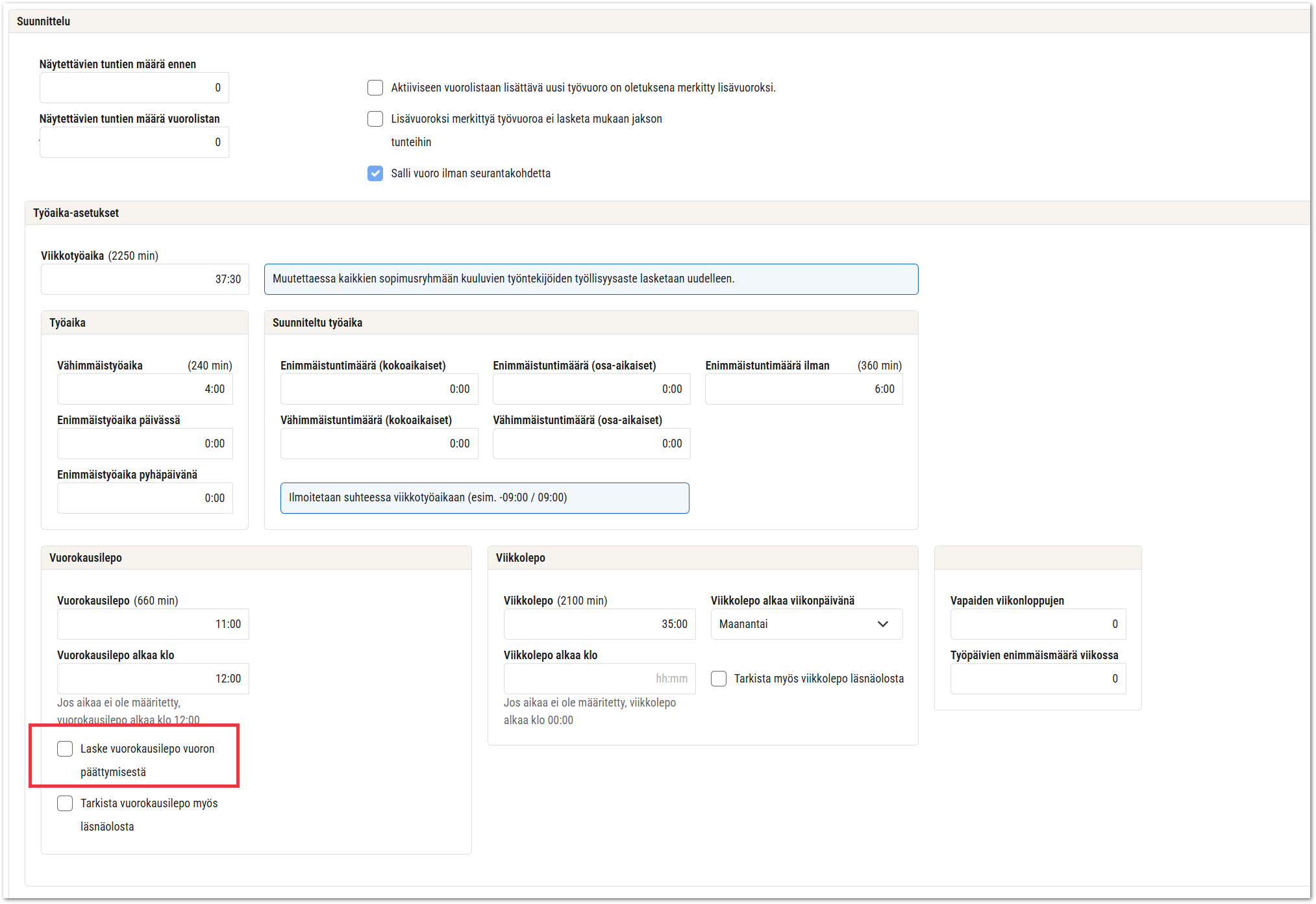The height and width of the screenshot is (904, 1316).
Task: Check 'Lisävuoroksi merkittyä työvuoroa ei lasketa' option
Action: click(375, 119)
